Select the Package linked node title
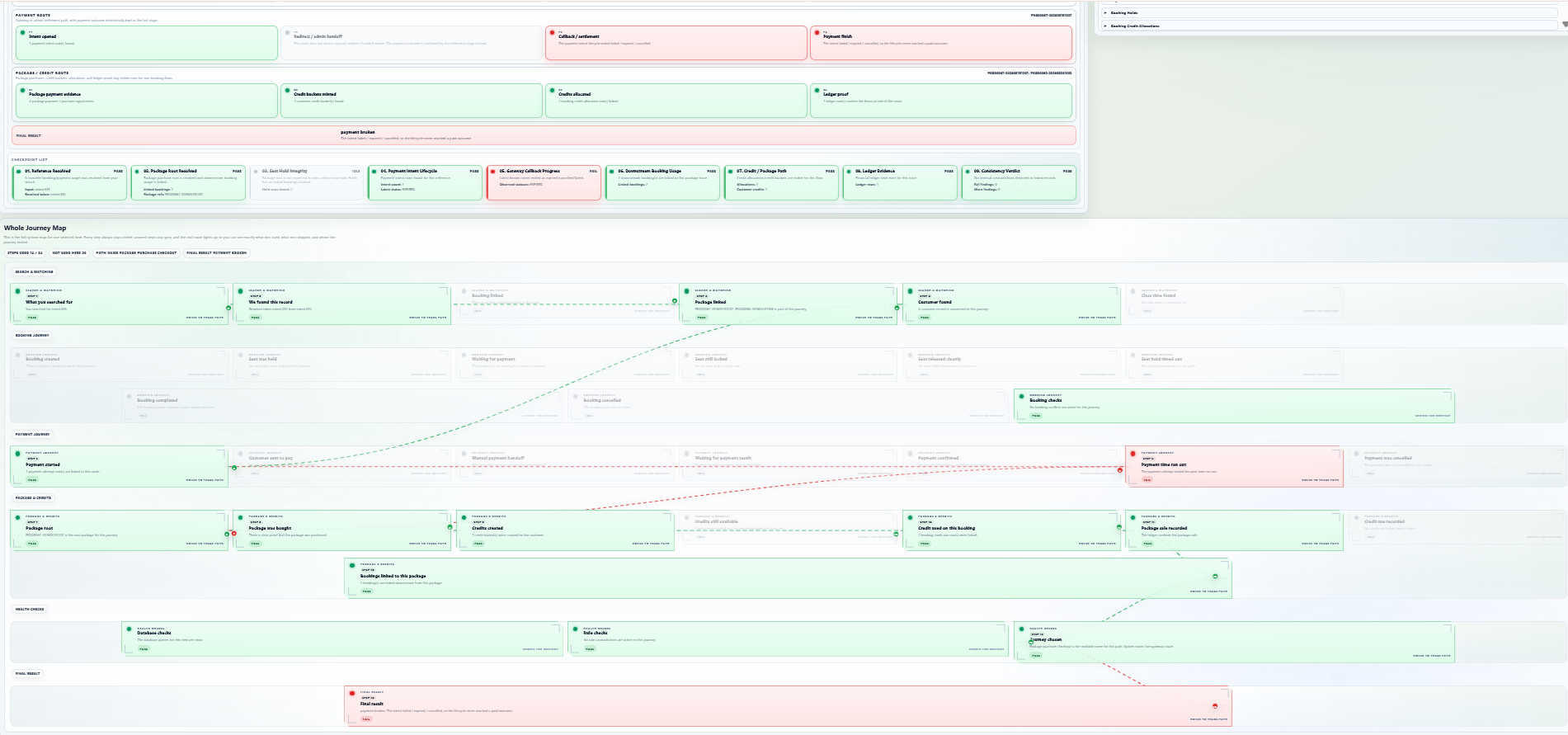Viewport: 1568px width, 735px height. (x=710, y=302)
